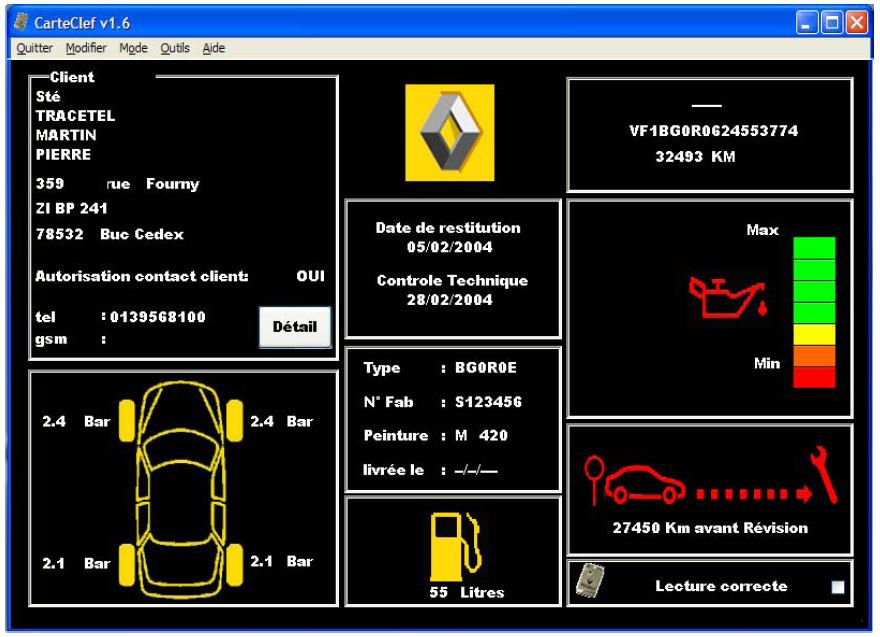
Task: Click the VIN VF1BG0R0624553774
Action: 713,131
